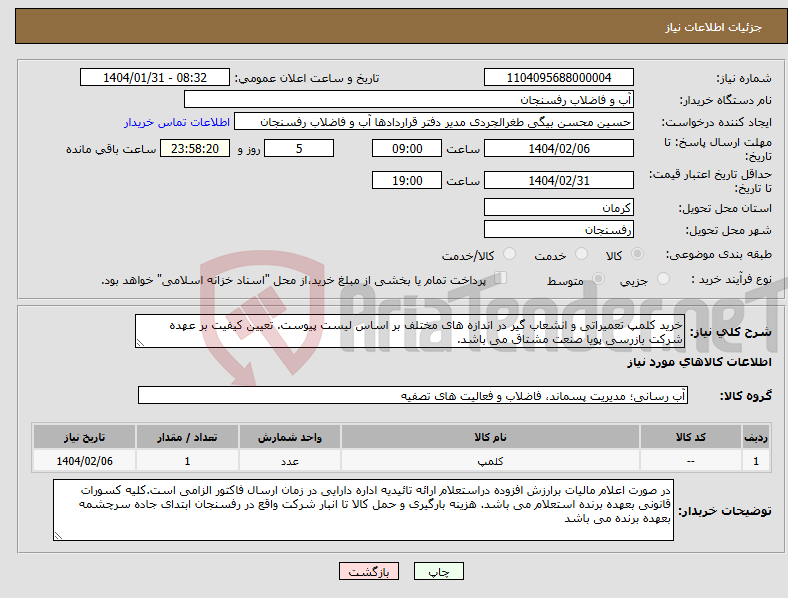Image resolution: width=788 pixels, height=598 pixels.
Task: Click the اطلاعات کالاهای مورد نیاز section heading
Action: (699, 362)
